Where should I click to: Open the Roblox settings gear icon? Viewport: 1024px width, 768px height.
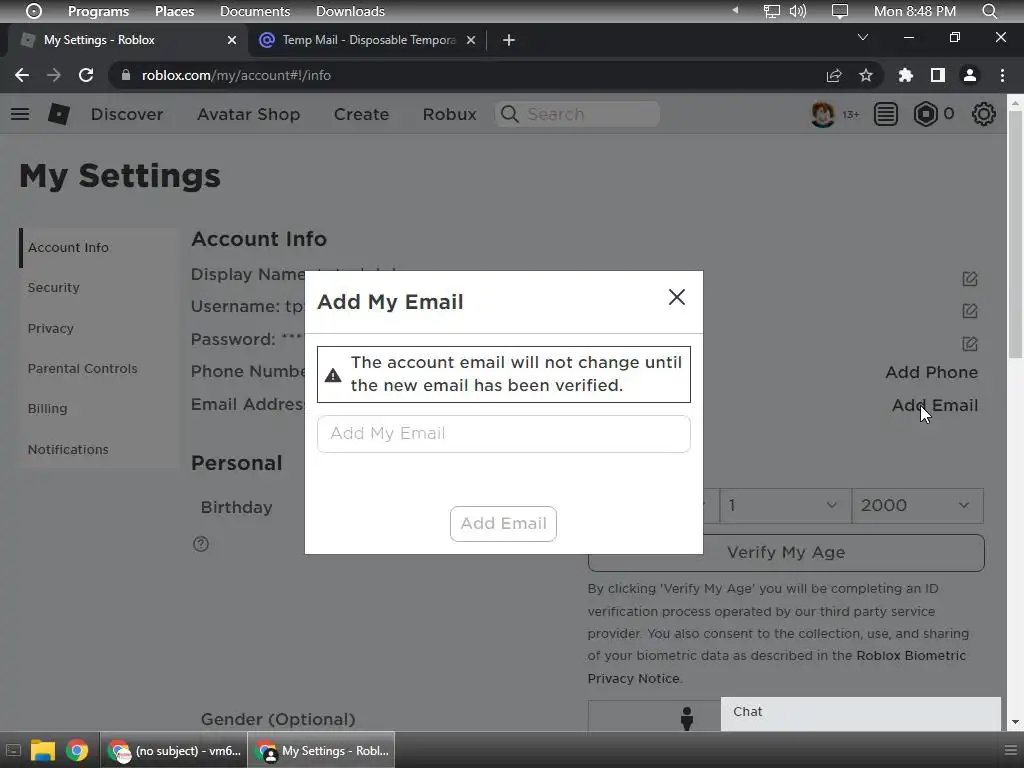(x=984, y=114)
